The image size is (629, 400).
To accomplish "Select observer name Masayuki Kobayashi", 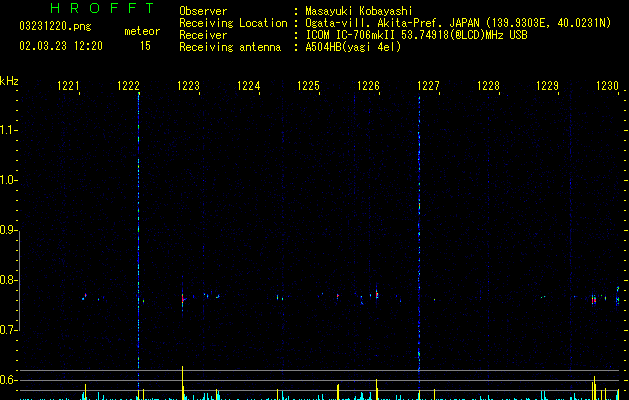I will 359,11.
